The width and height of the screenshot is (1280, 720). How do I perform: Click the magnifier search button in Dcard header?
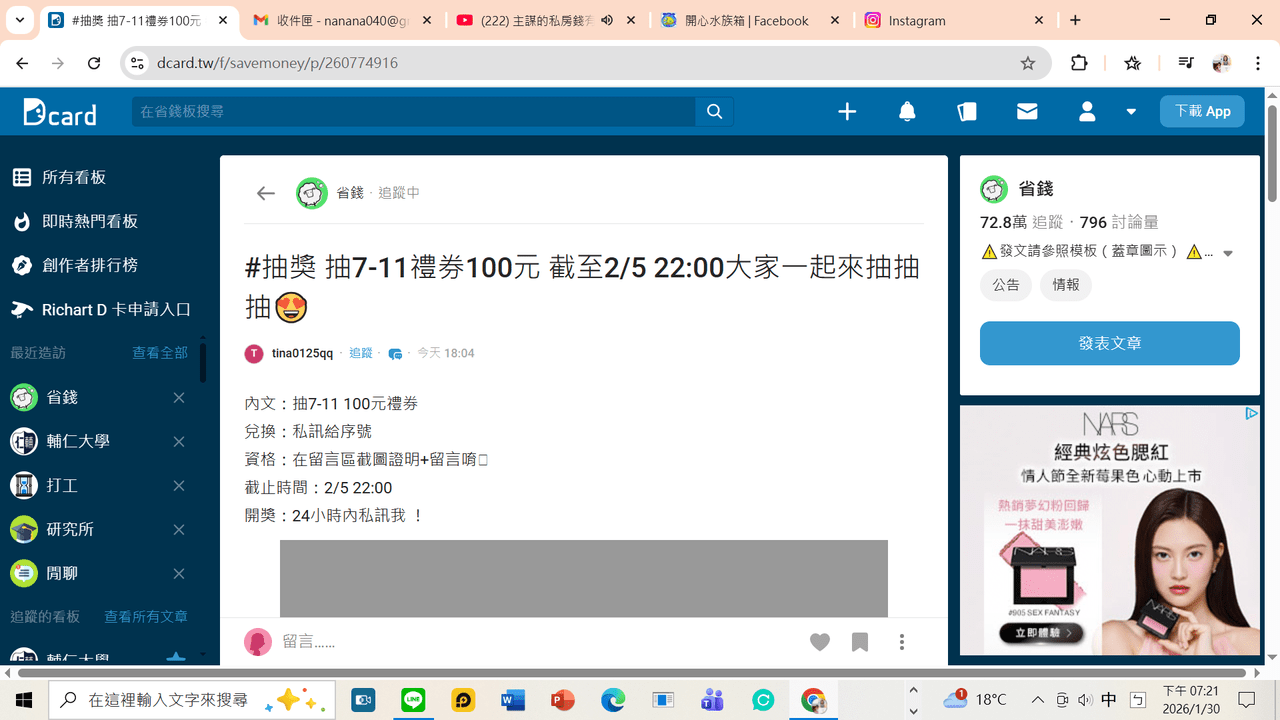pos(714,112)
